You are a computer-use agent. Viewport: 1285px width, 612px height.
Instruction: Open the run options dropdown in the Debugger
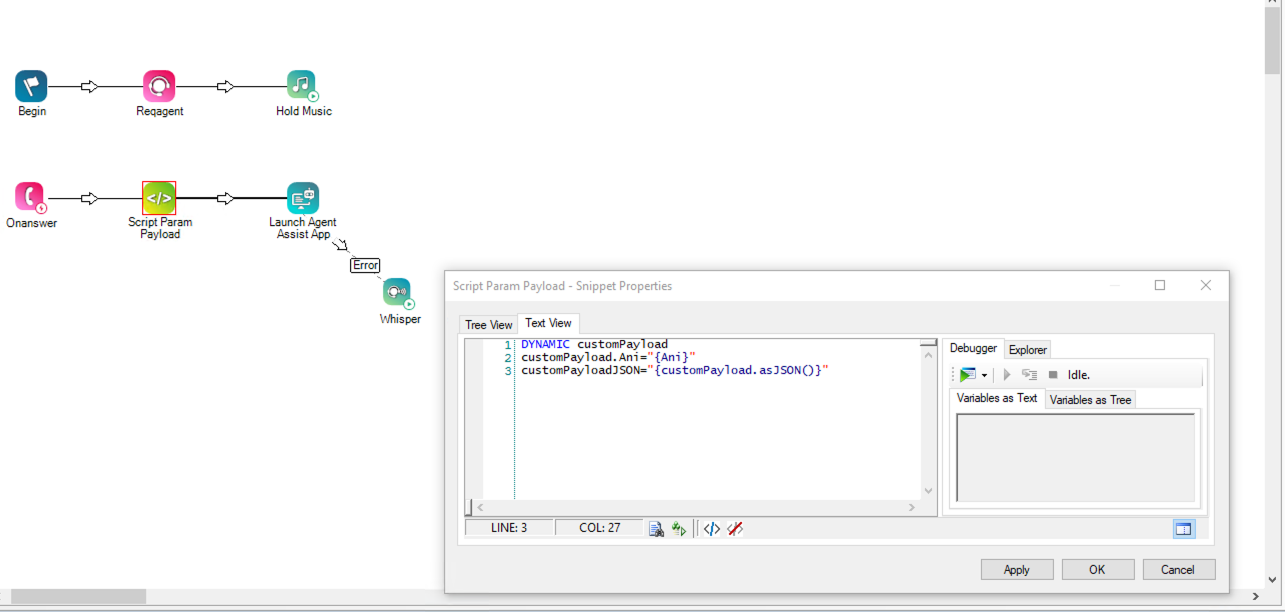coord(983,374)
